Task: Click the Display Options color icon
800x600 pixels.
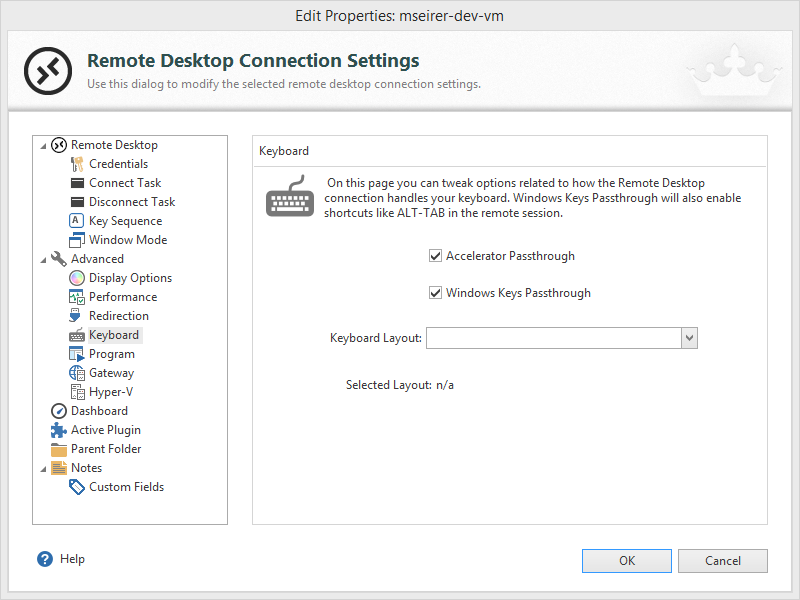Action: tap(77, 278)
